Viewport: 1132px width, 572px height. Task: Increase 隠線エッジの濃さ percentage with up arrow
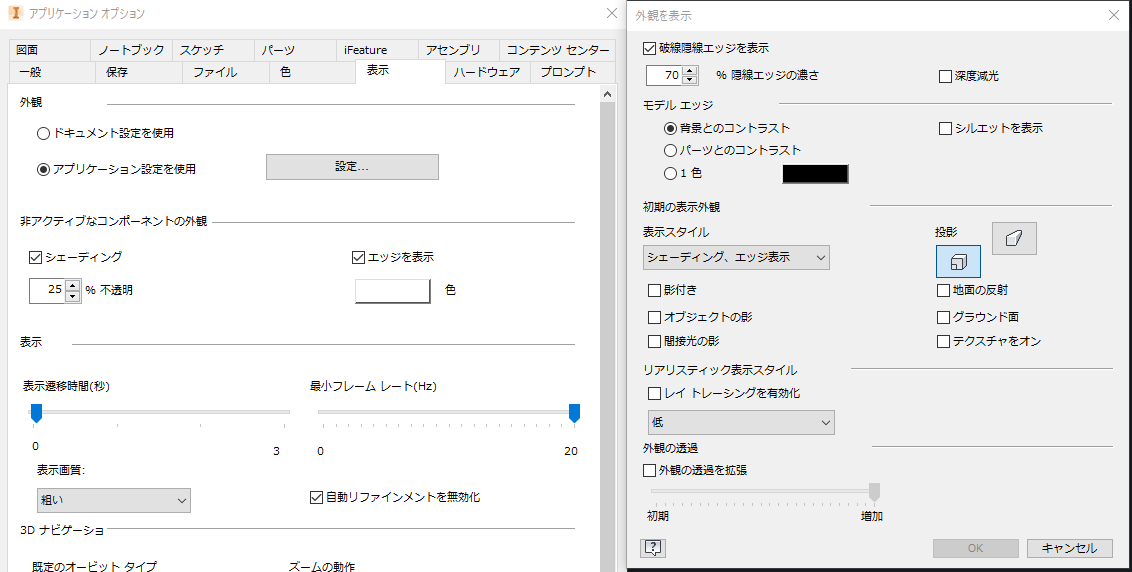pos(690,71)
